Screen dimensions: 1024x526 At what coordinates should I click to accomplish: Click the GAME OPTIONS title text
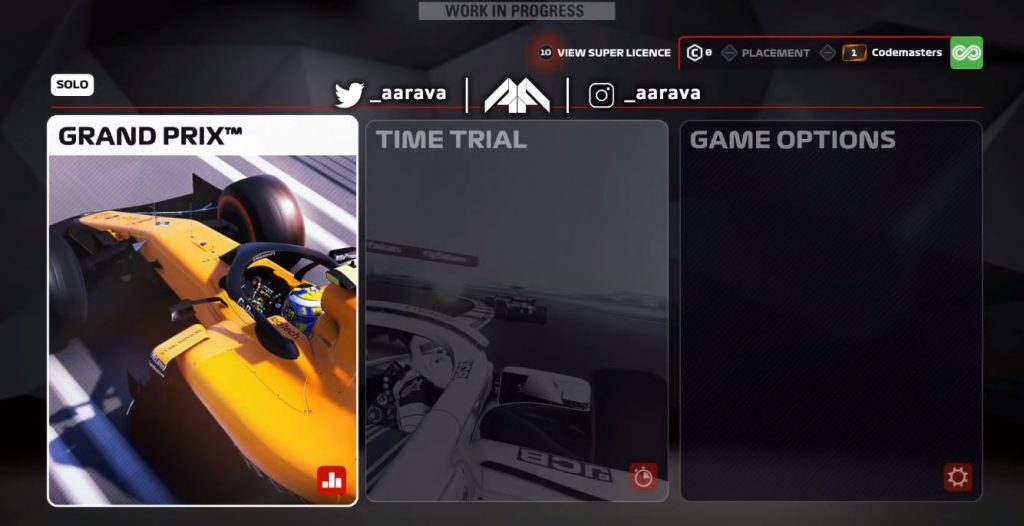pyautogui.click(x=792, y=139)
